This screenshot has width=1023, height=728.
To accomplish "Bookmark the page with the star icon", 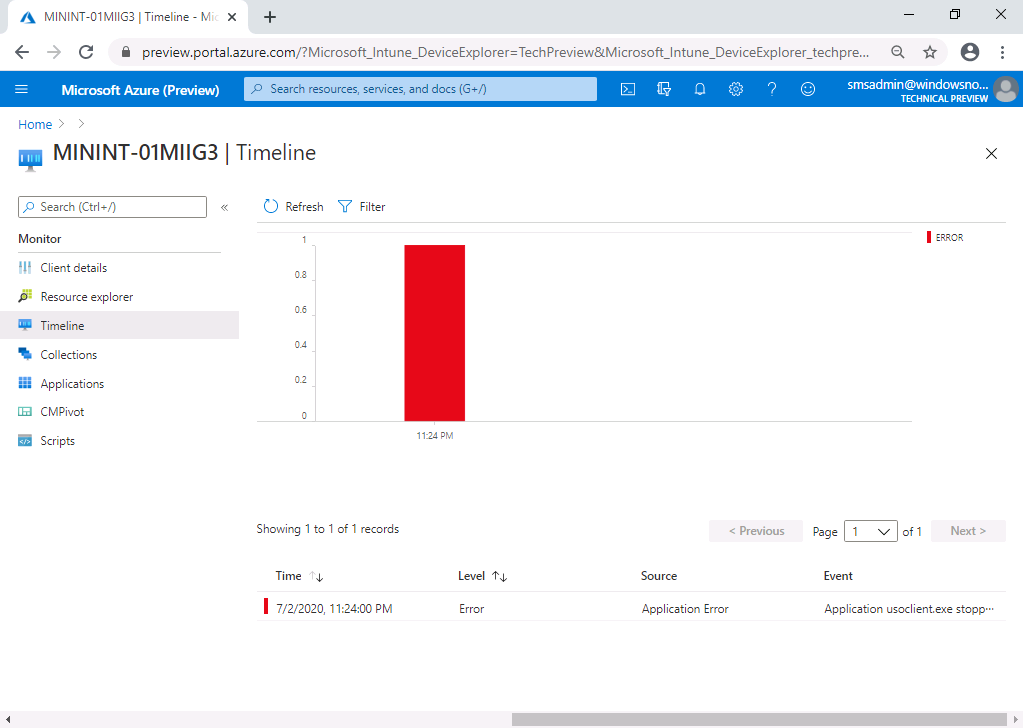I will pyautogui.click(x=930, y=52).
